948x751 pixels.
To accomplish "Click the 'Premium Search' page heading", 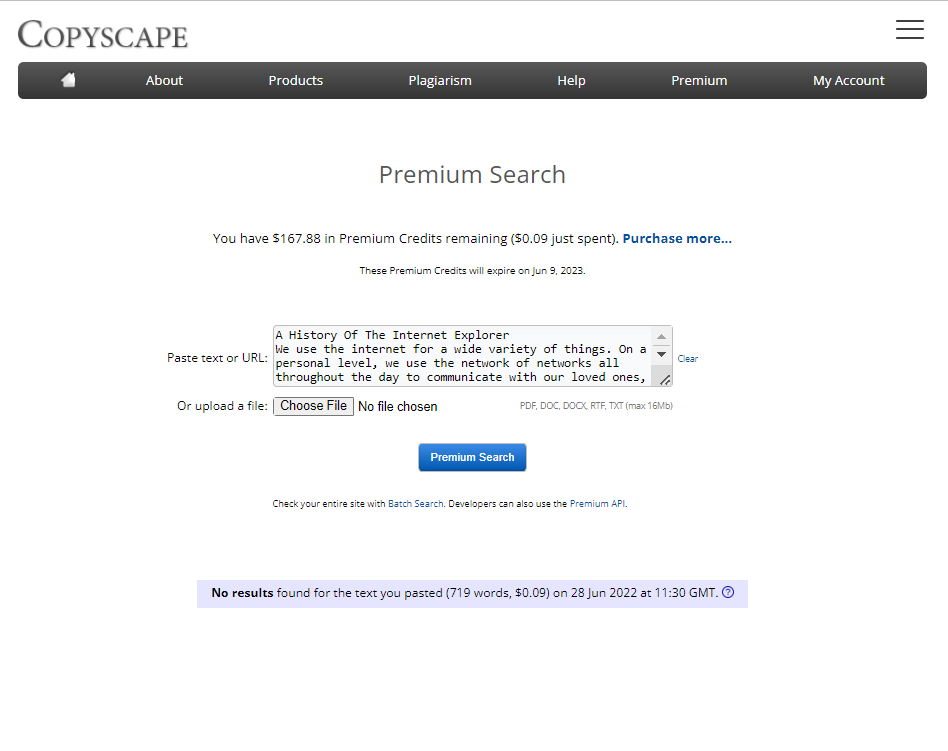I will [472, 175].
